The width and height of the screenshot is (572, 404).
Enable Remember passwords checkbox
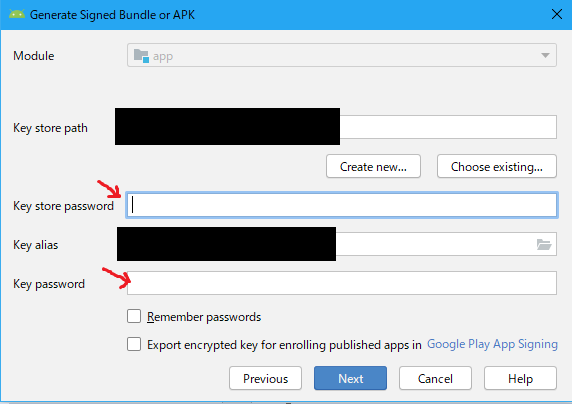[x=134, y=316]
